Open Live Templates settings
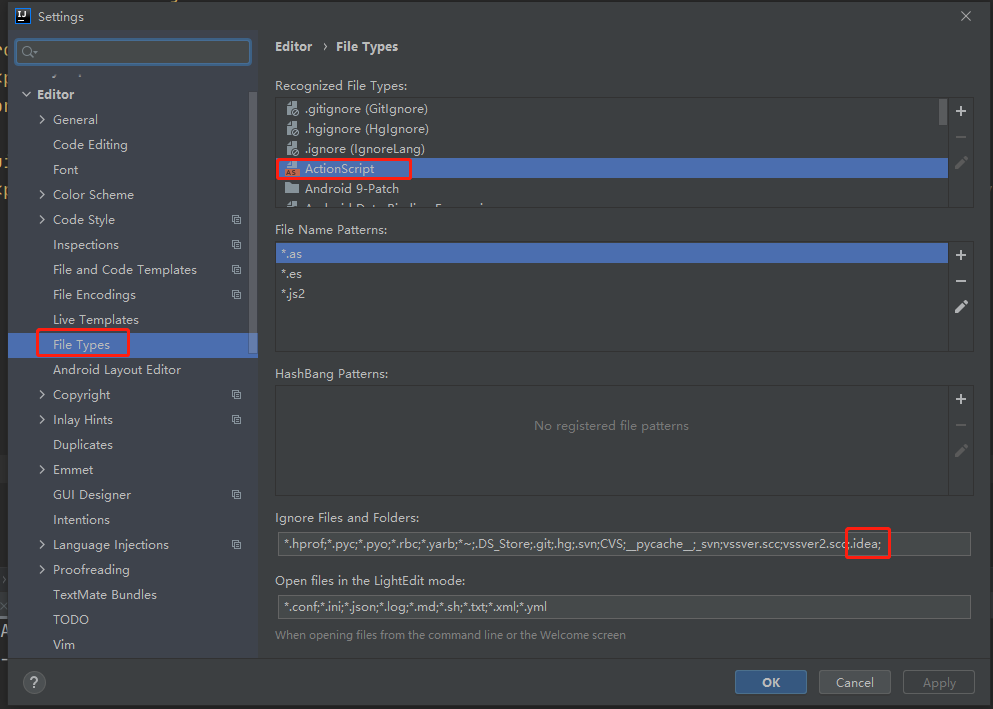Image resolution: width=993 pixels, height=709 pixels. point(96,320)
